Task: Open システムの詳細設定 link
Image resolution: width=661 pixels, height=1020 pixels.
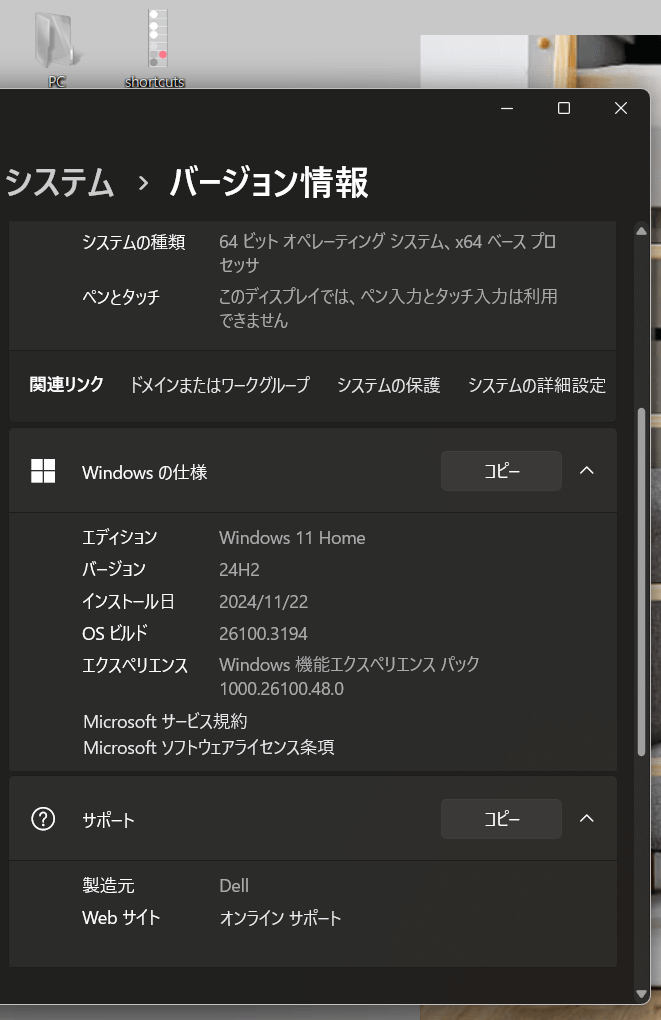Action: (537, 385)
